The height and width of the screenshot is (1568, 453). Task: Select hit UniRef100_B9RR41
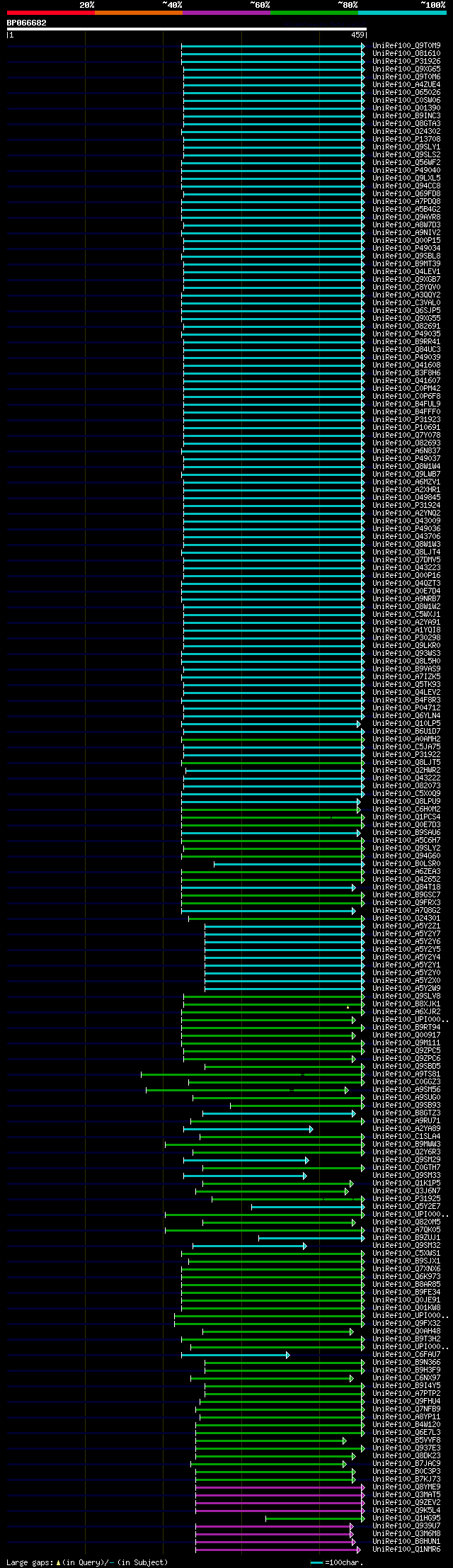click(406, 342)
